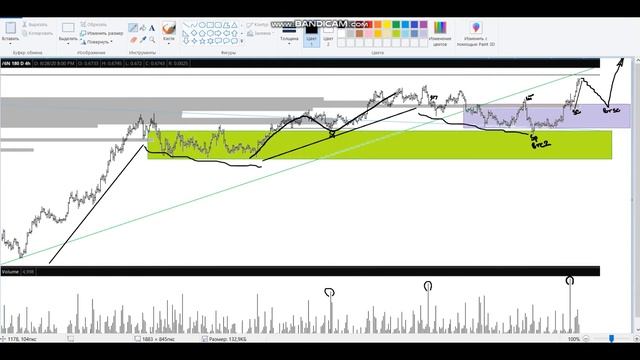Image resolution: width=640 pixels, height=360 pixels.
Task: Pick the yellow color swatch
Action: pos(387,24)
